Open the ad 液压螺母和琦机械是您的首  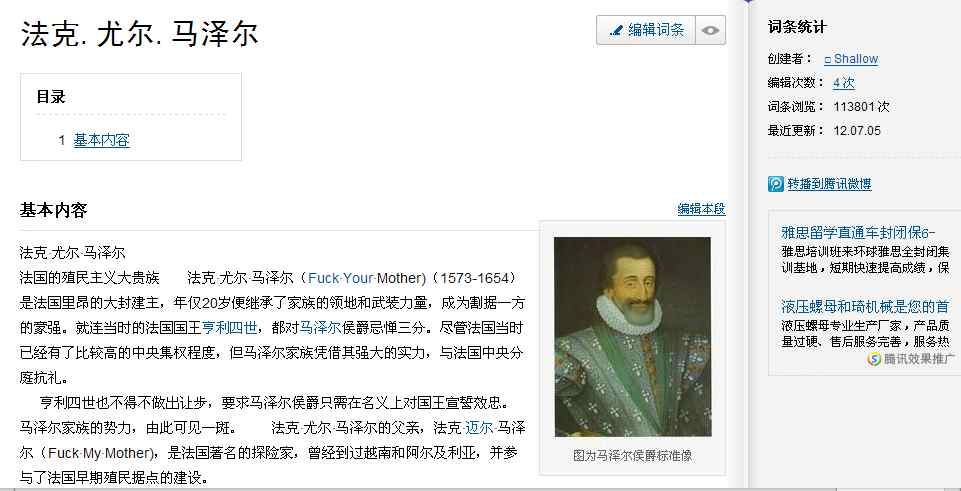pyautogui.click(x=865, y=306)
